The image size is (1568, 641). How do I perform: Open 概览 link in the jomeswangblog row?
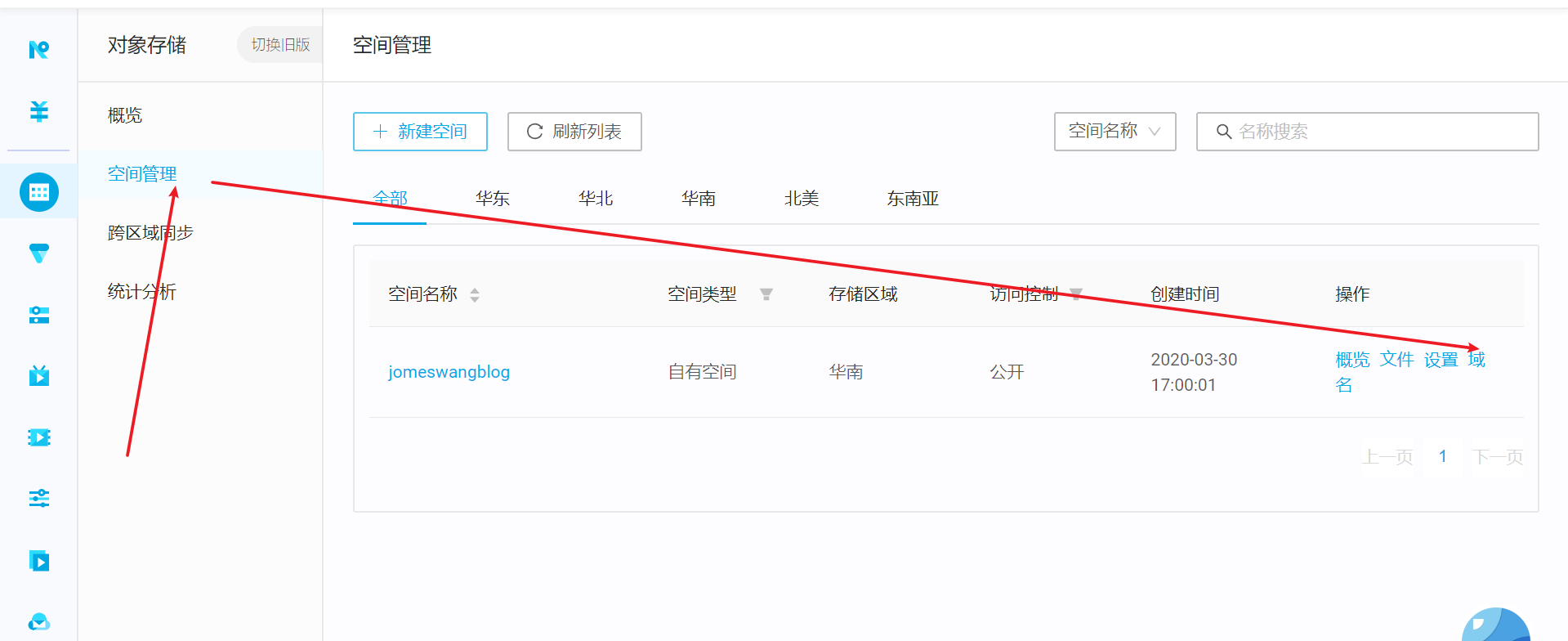[1352, 360]
